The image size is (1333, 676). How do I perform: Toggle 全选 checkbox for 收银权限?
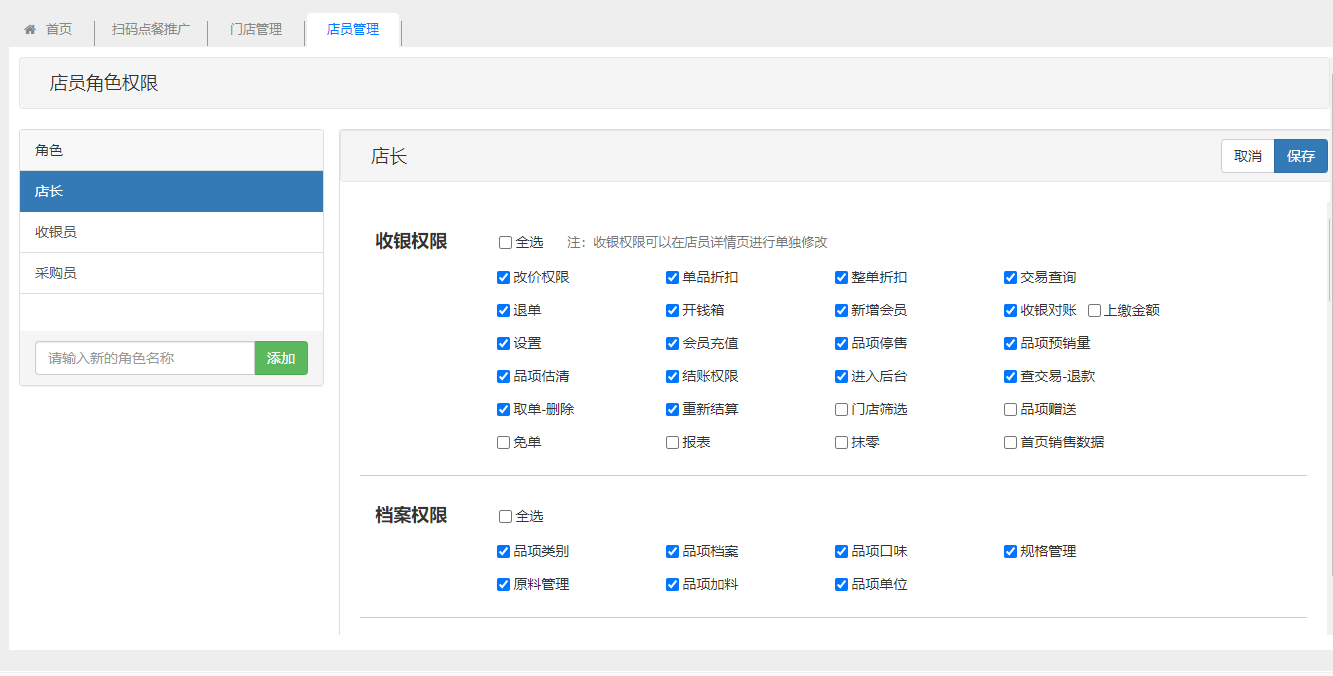click(505, 243)
